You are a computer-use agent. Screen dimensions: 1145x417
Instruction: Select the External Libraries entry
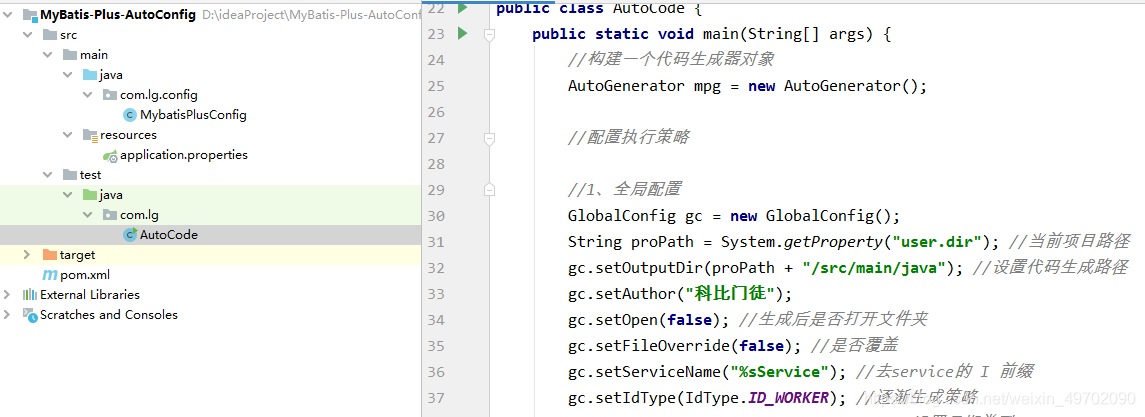click(90, 295)
